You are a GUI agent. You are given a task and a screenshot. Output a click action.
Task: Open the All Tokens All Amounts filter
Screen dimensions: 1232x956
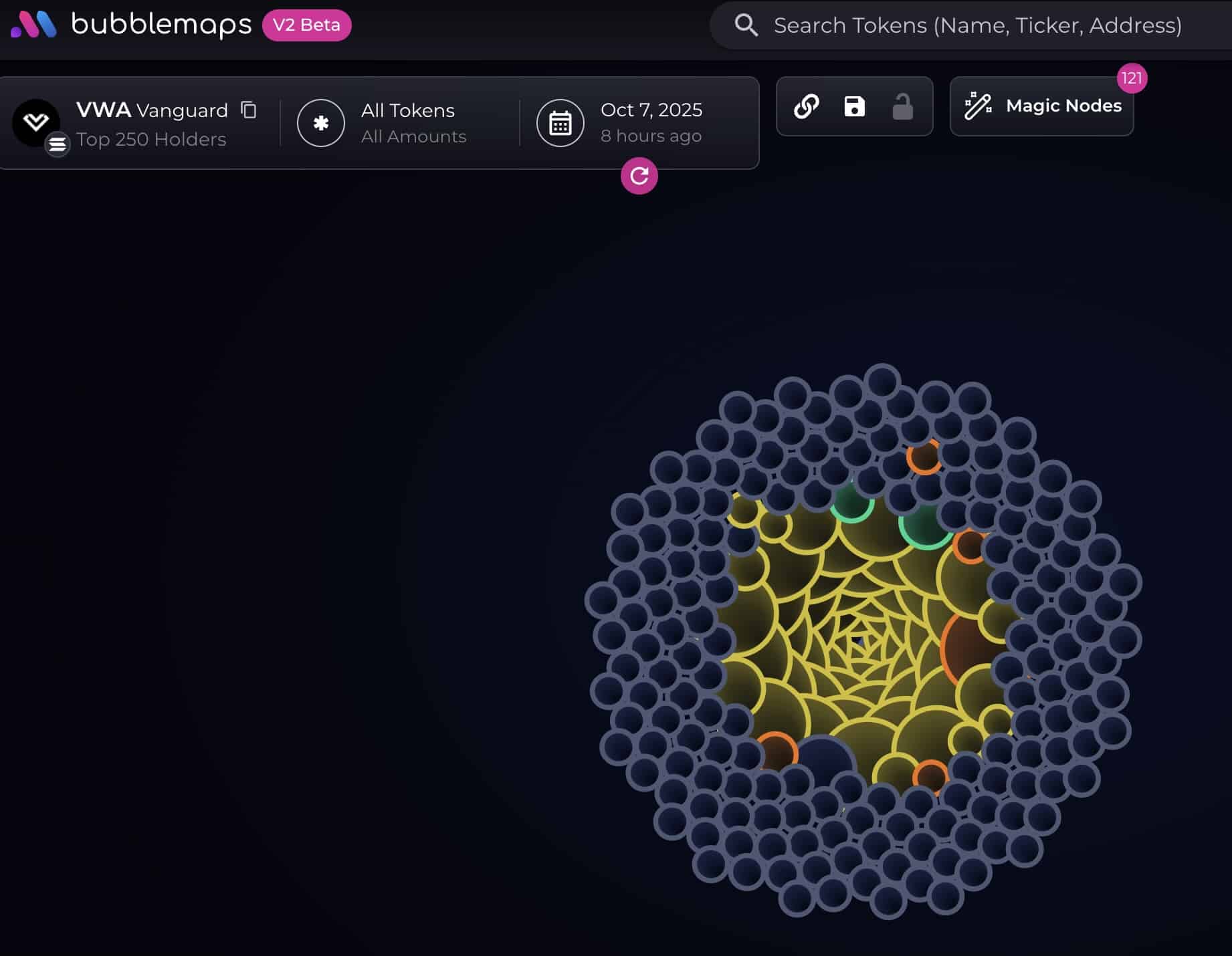point(413,123)
